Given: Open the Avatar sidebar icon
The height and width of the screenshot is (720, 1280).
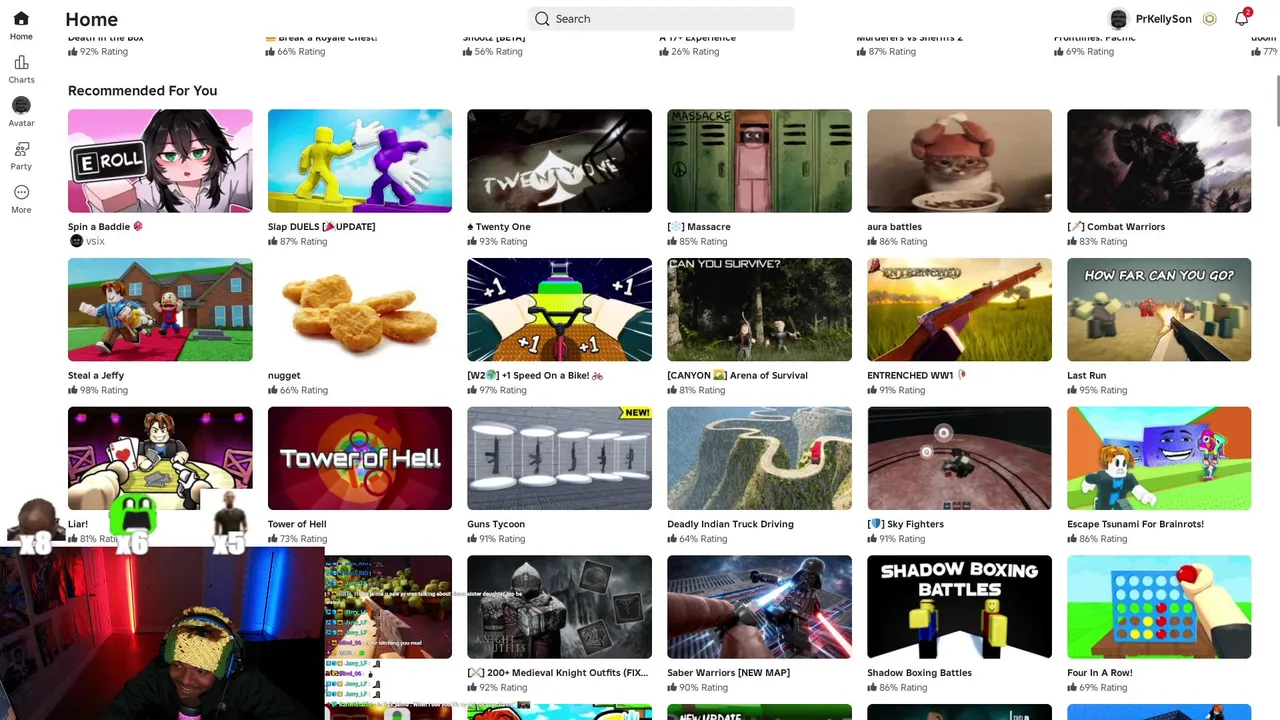Looking at the screenshot, I should (x=21, y=105).
